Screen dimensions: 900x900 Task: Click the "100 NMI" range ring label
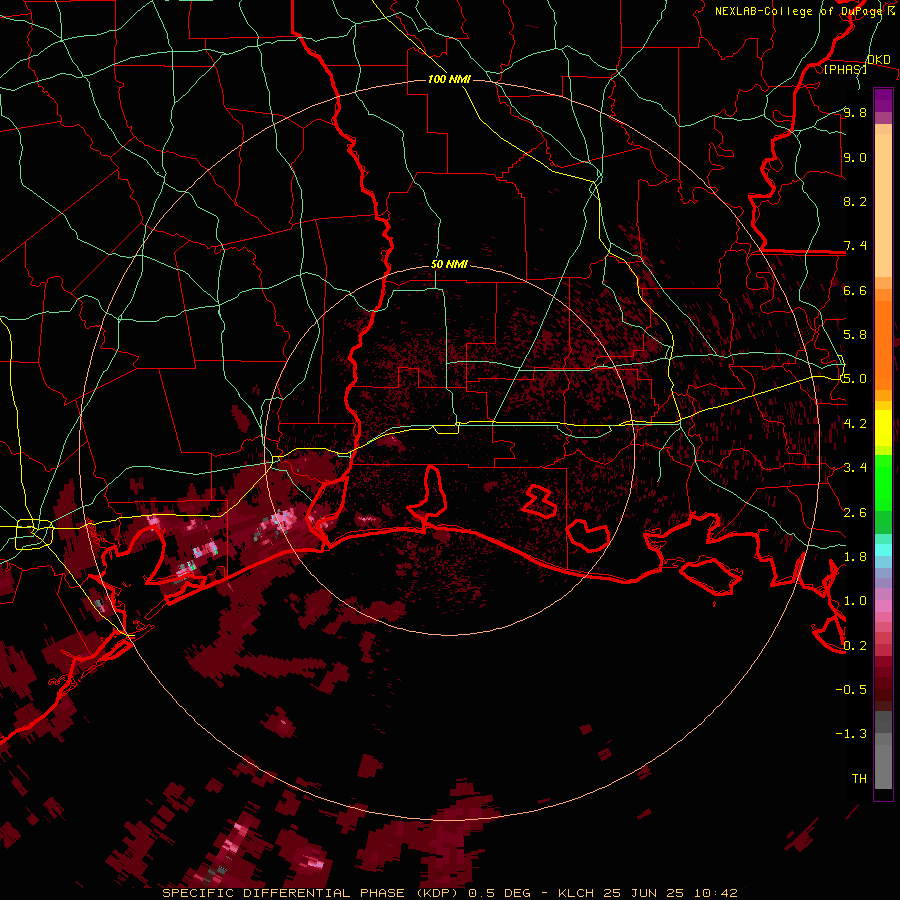(x=449, y=79)
